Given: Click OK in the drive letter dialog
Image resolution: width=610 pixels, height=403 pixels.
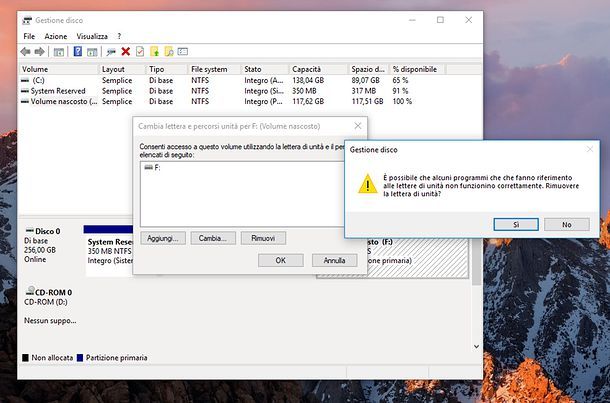Looking at the screenshot, I should click(x=281, y=260).
